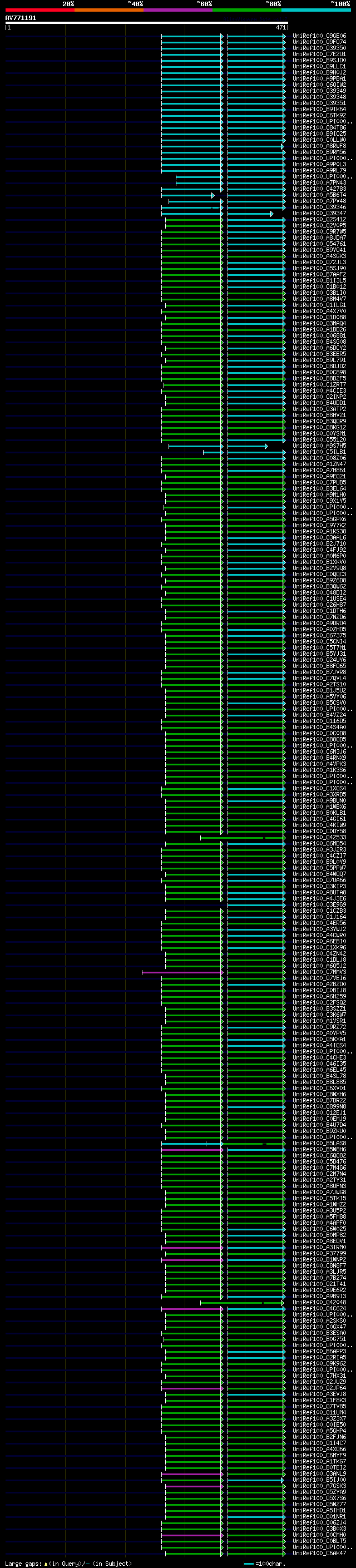Click the white query sequence bar
356x1568 pixels.
click(147, 22)
